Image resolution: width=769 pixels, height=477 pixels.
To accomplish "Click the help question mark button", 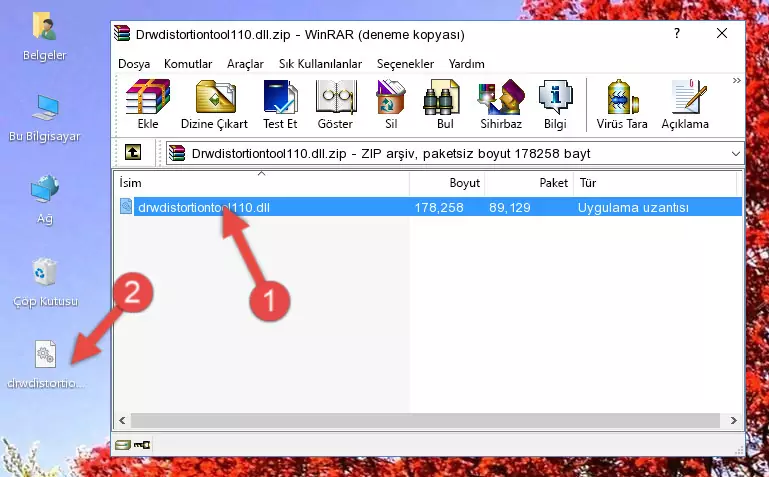I will coord(677,33).
